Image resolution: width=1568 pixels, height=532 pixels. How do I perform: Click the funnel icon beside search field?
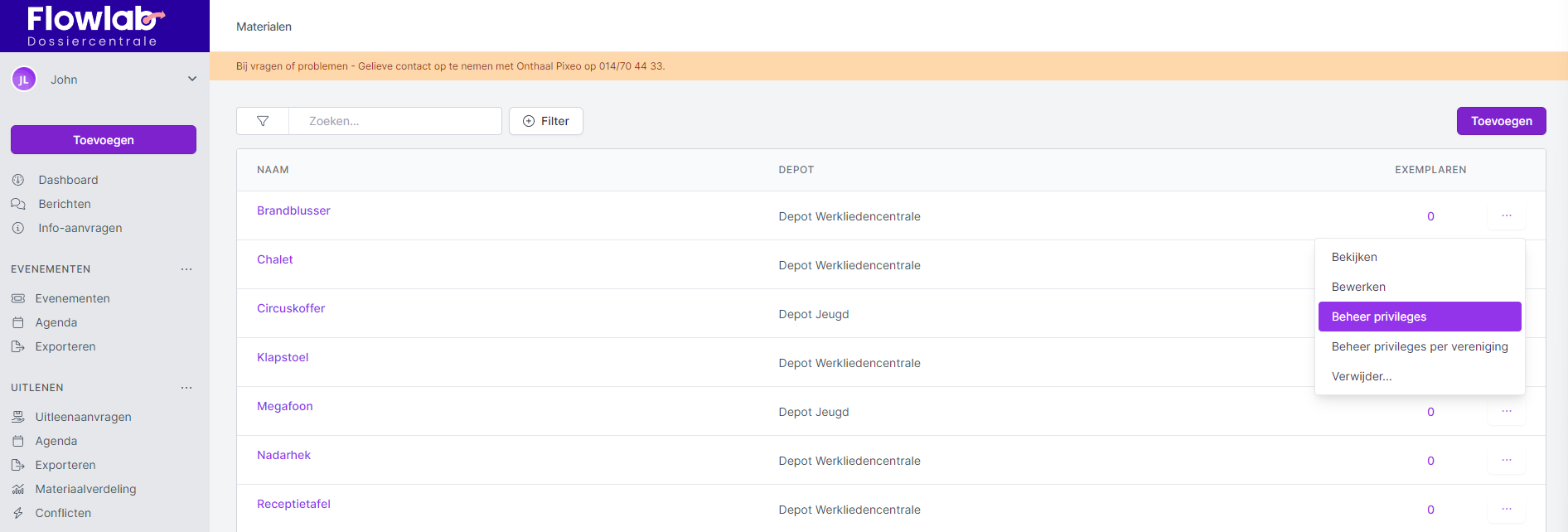pyautogui.click(x=263, y=121)
